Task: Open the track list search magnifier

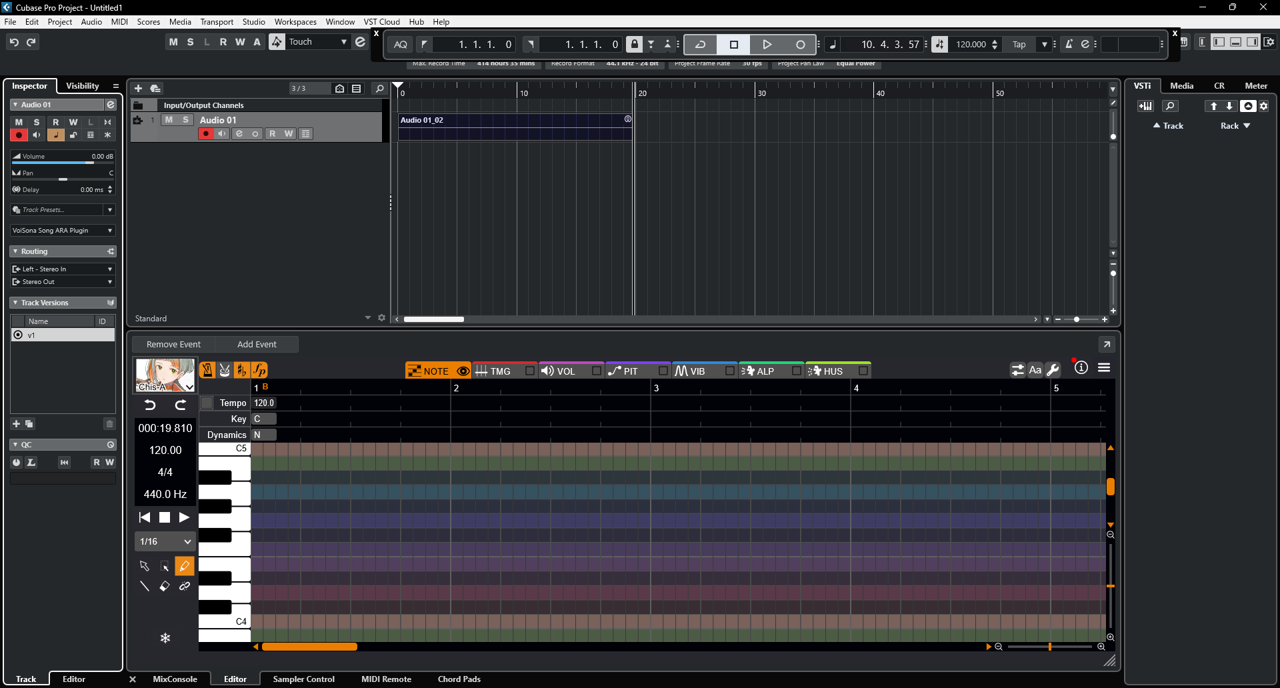Action: coord(379,89)
